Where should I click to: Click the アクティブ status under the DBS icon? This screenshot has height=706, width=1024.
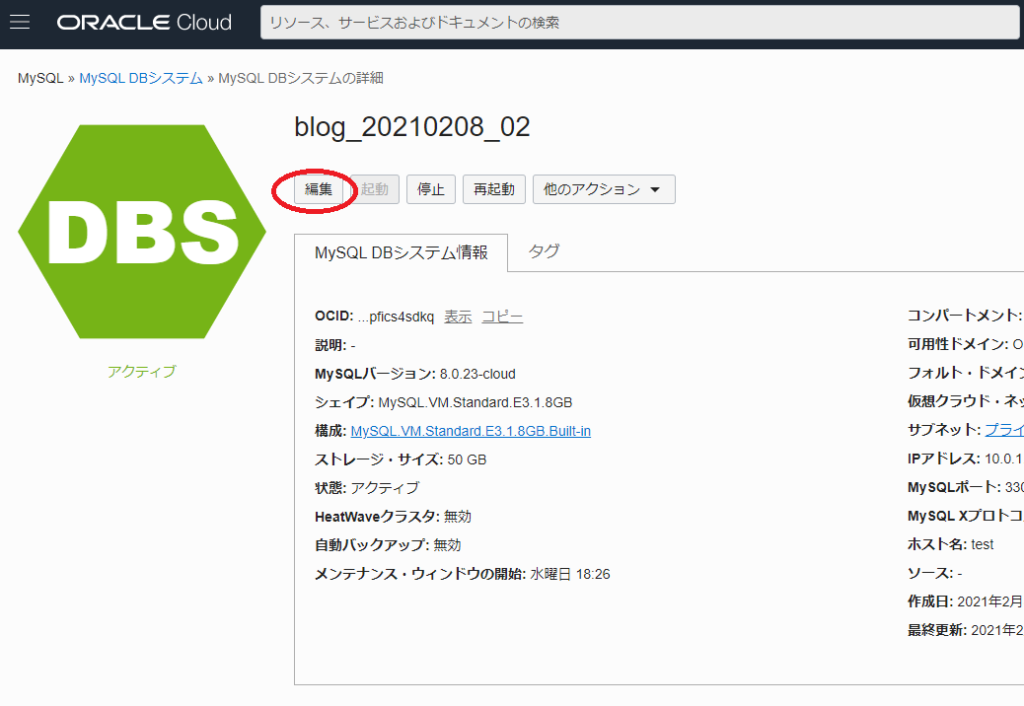142,372
